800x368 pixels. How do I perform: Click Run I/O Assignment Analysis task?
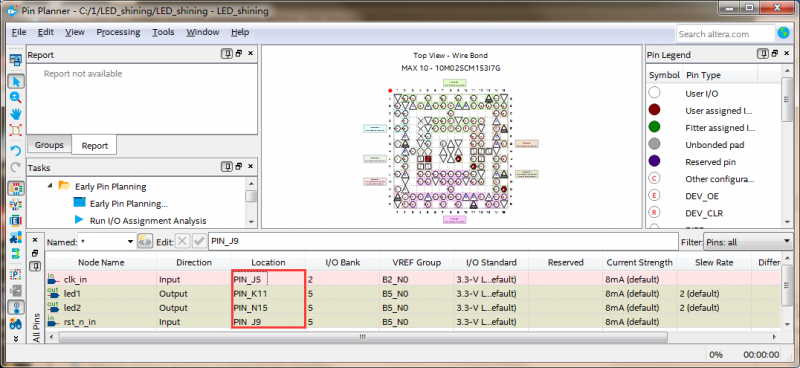(x=148, y=220)
